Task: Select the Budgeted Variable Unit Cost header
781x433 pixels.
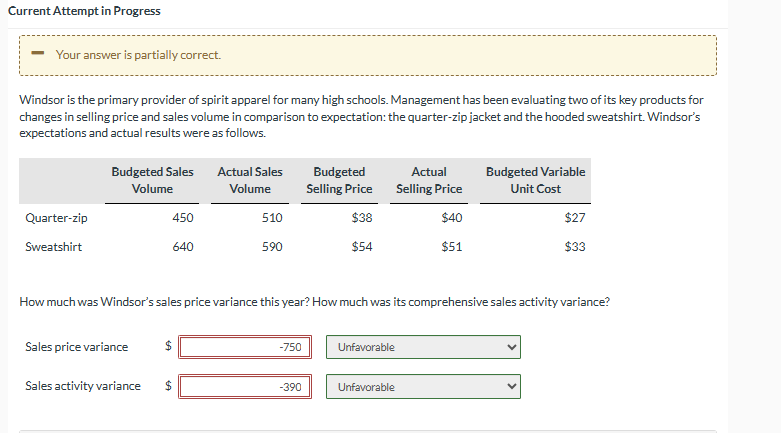Action: 535,180
